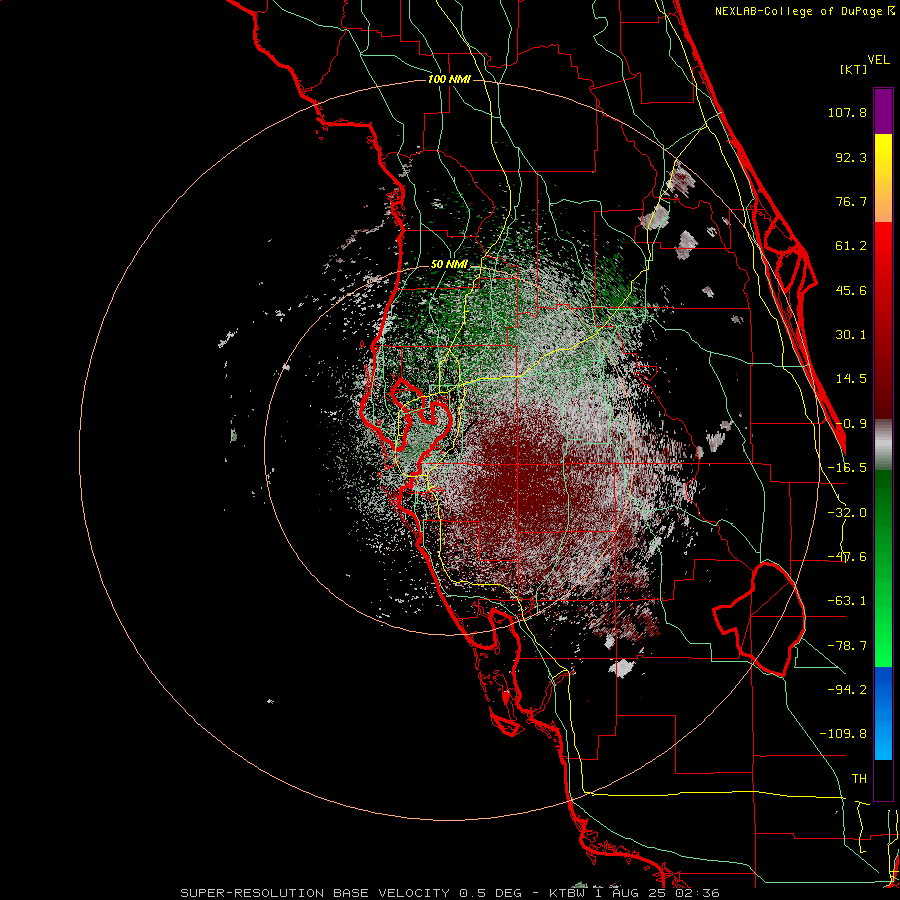Select the 45.6 scale value
The image size is (900, 900).
point(851,290)
